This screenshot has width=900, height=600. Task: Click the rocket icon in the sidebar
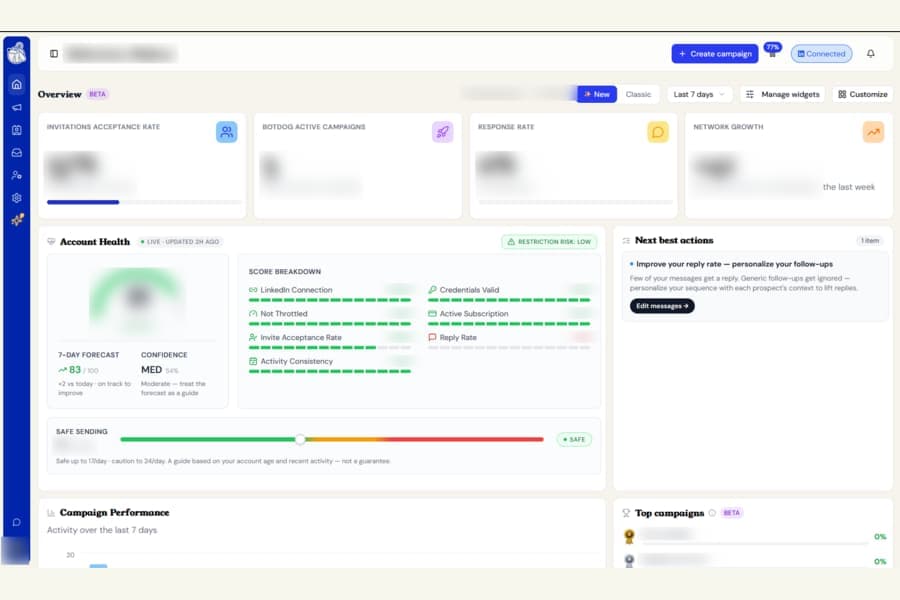click(x=17, y=220)
